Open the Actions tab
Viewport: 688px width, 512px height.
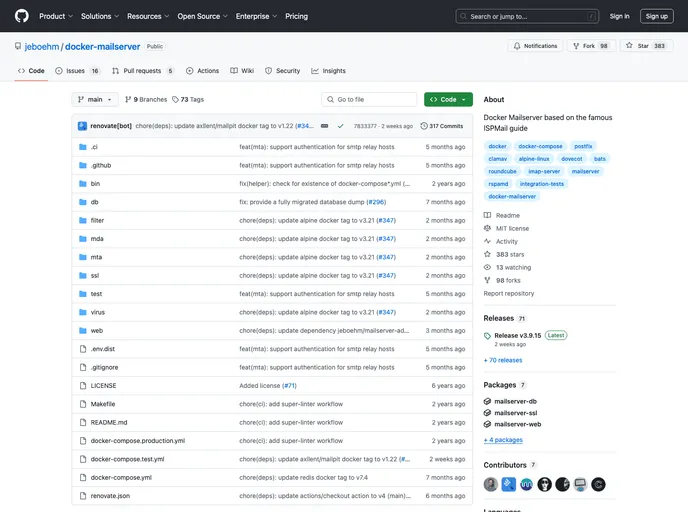pyautogui.click(x=202, y=71)
